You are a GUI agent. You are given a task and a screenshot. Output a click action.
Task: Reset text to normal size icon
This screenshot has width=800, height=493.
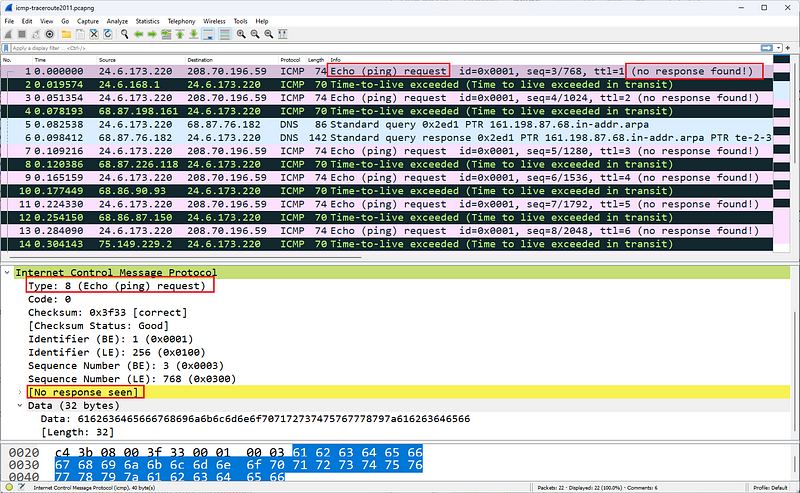[x=268, y=34]
